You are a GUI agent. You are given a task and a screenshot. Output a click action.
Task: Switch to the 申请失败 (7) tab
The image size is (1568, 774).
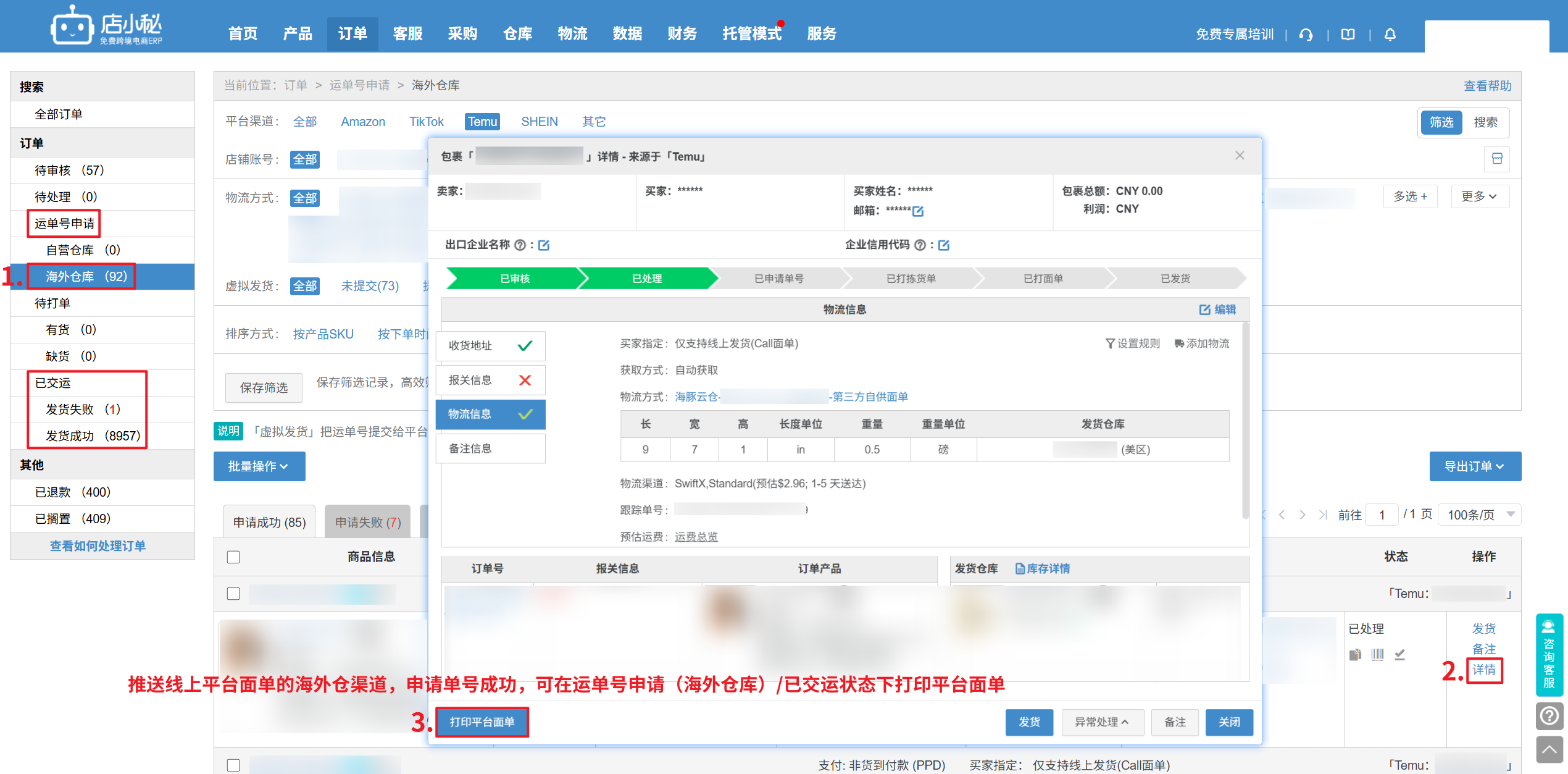pos(368,523)
